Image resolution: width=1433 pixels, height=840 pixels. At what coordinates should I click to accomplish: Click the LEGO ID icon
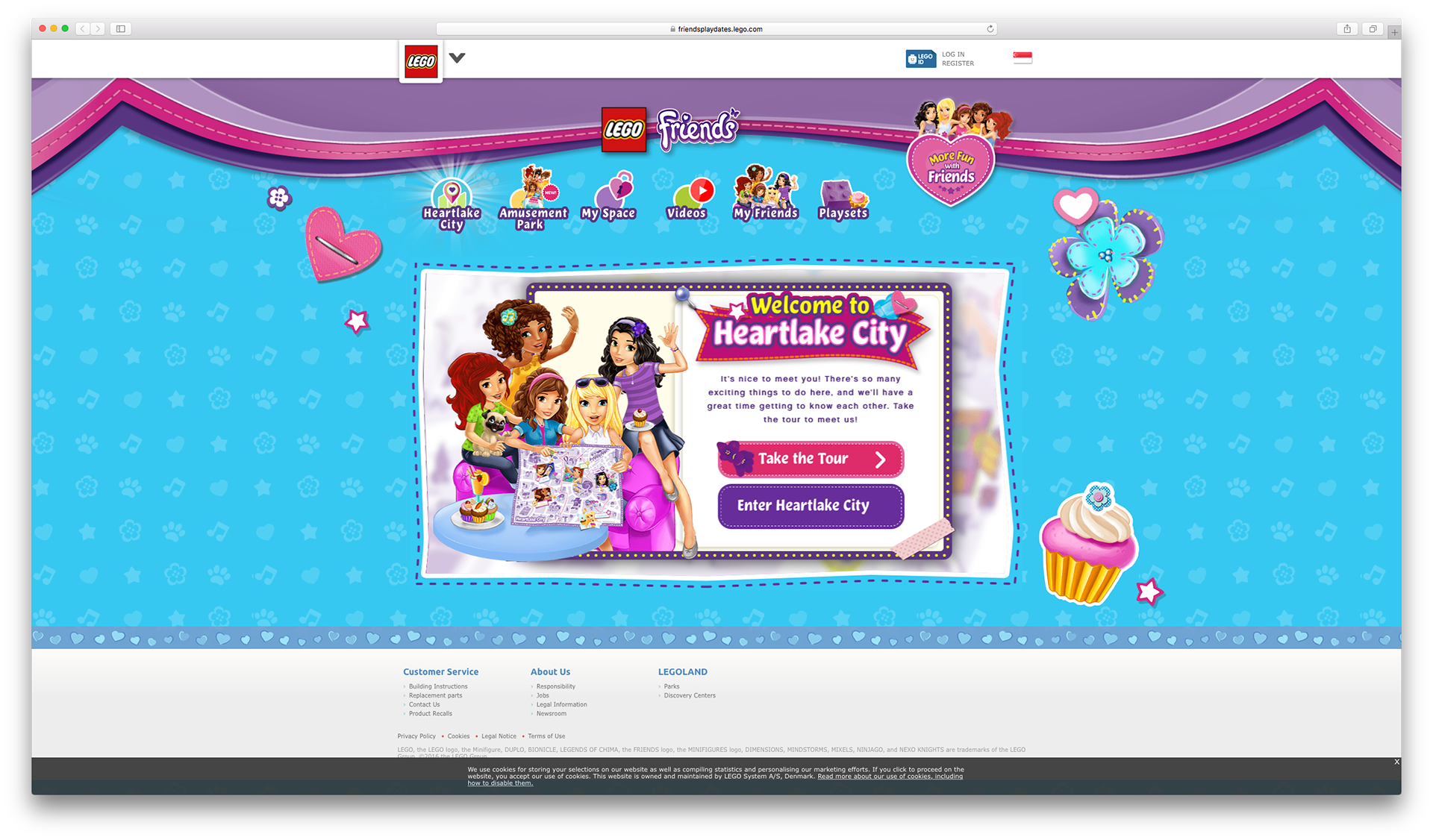[920, 59]
